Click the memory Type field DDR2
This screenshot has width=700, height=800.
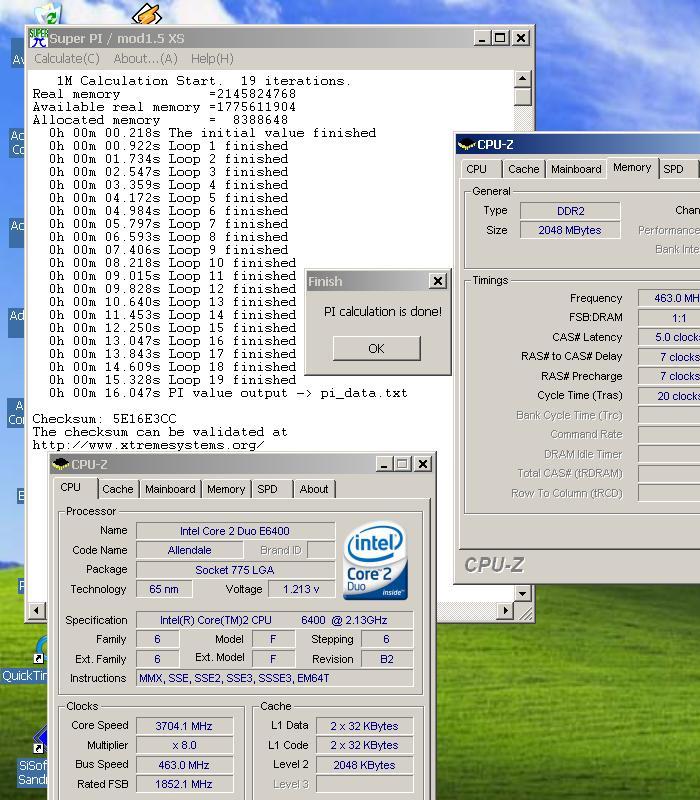(570, 211)
